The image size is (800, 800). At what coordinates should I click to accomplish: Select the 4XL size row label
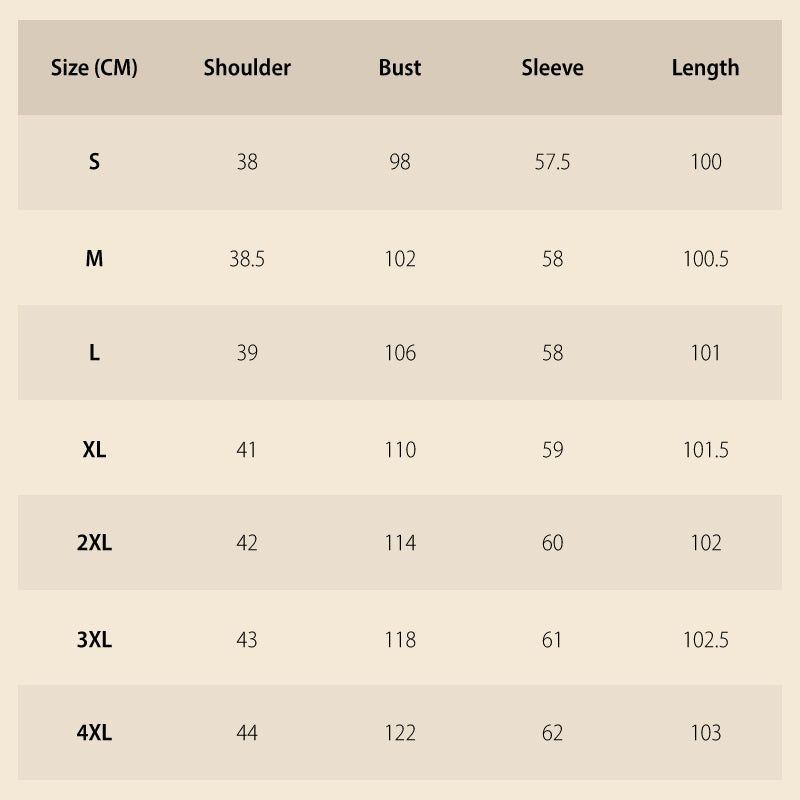[94, 733]
